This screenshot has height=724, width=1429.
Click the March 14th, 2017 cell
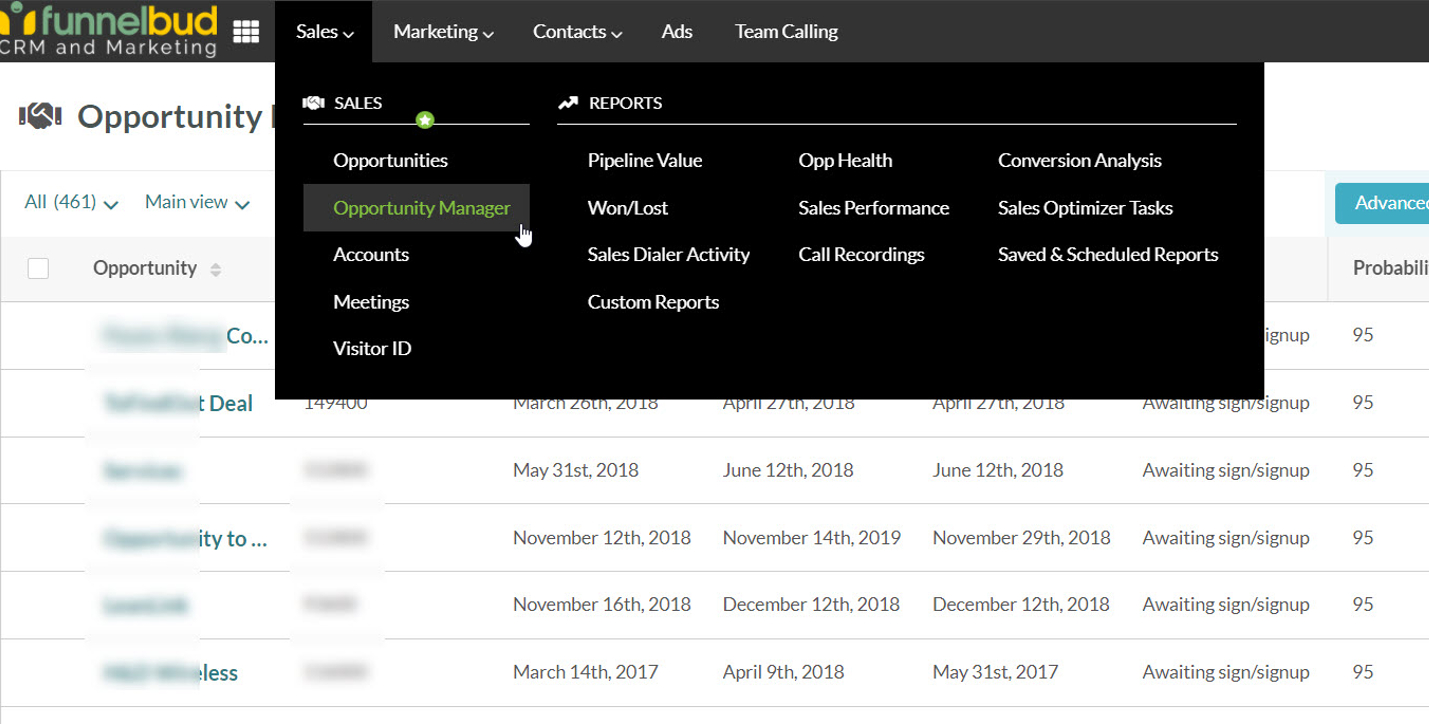[585, 672]
